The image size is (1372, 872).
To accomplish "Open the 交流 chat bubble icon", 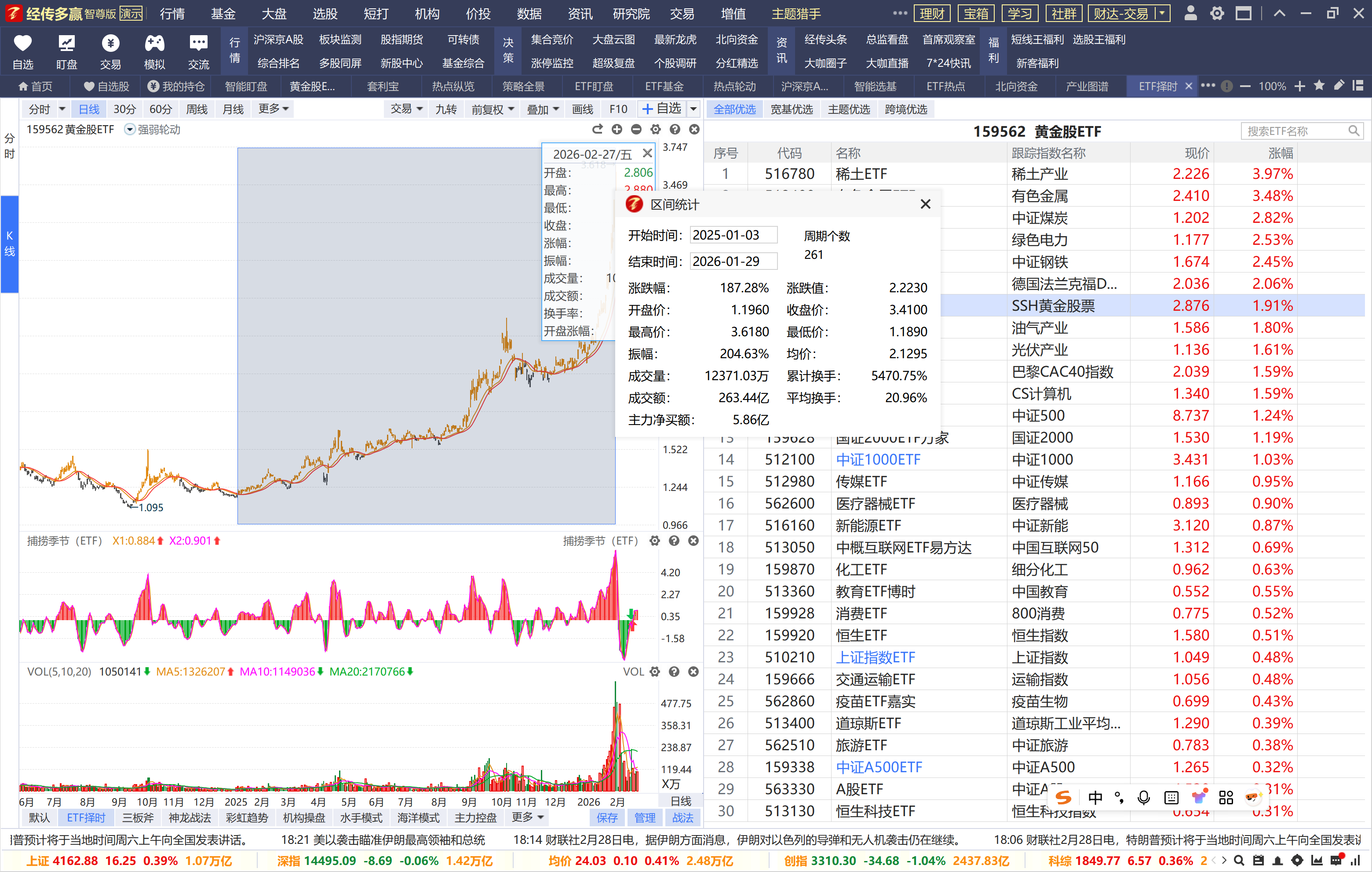I will (198, 44).
